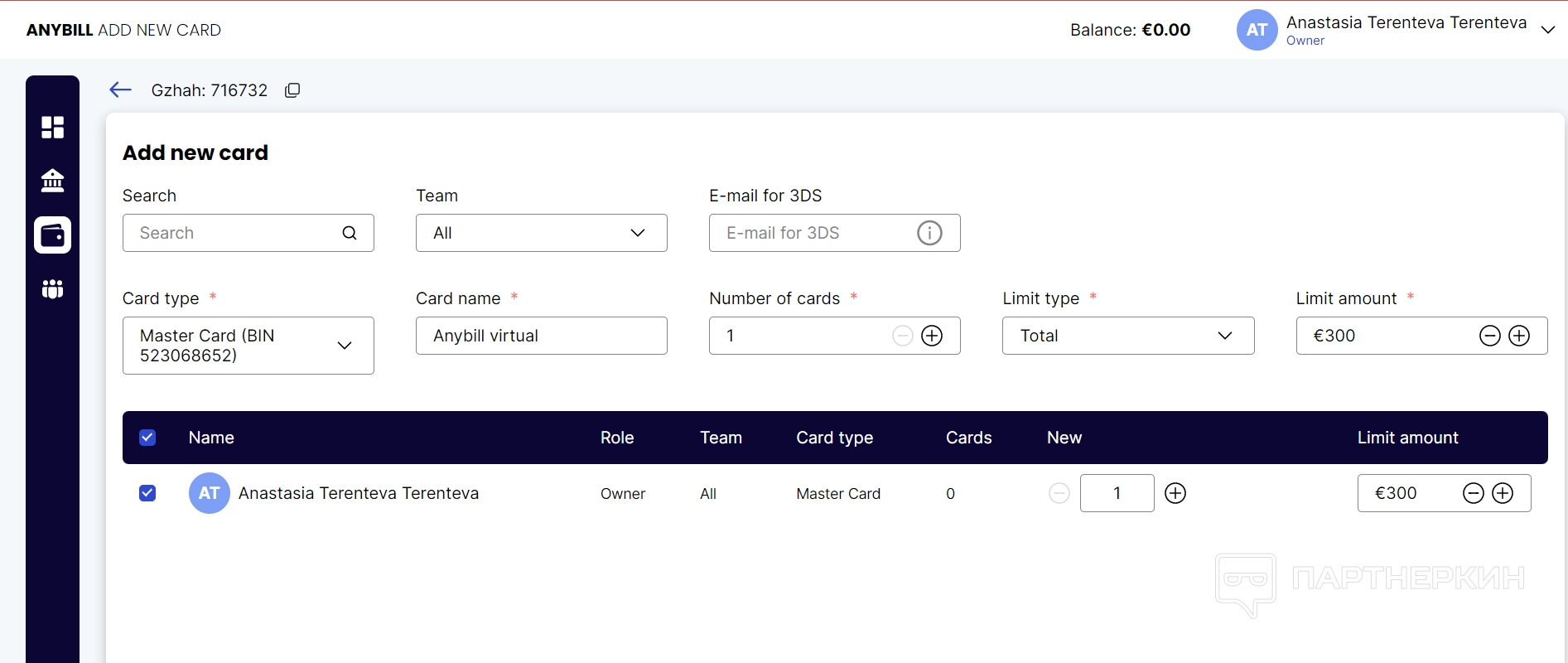Increase Number of cards with plus button
Screen dimensions: 1568x663
tap(932, 336)
